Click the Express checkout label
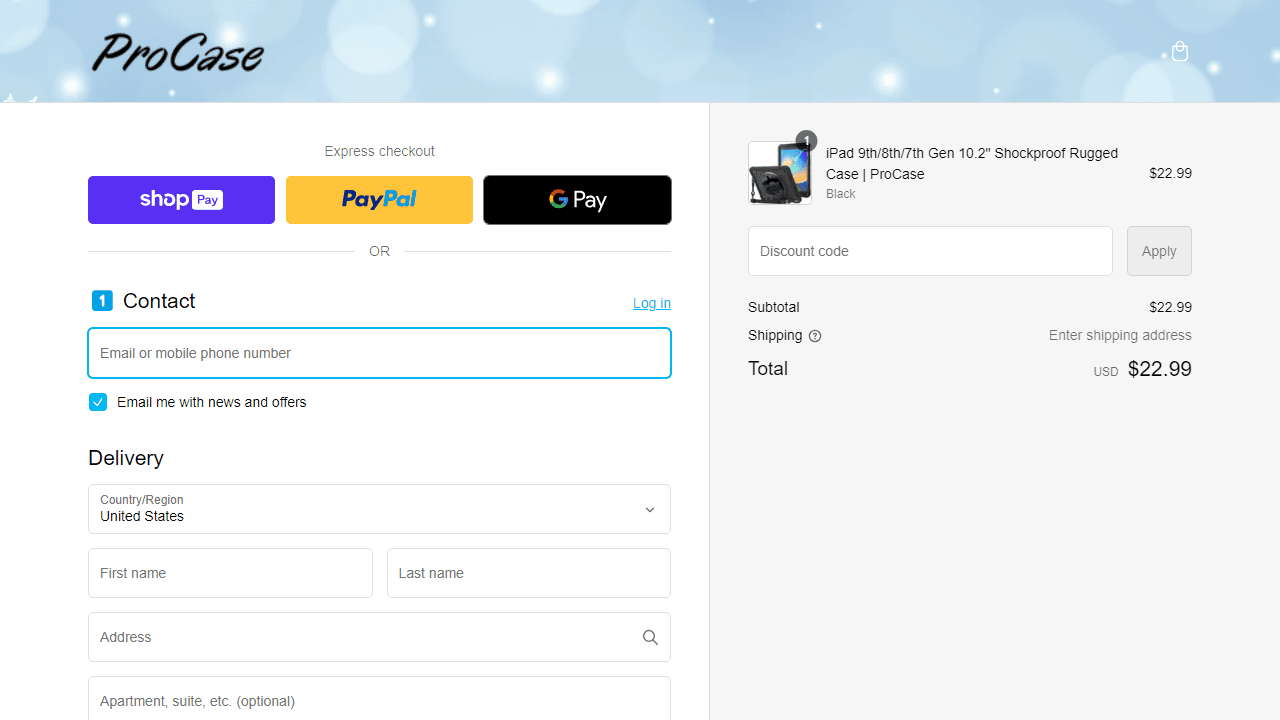Screen dimensions: 1280x720 (379, 151)
